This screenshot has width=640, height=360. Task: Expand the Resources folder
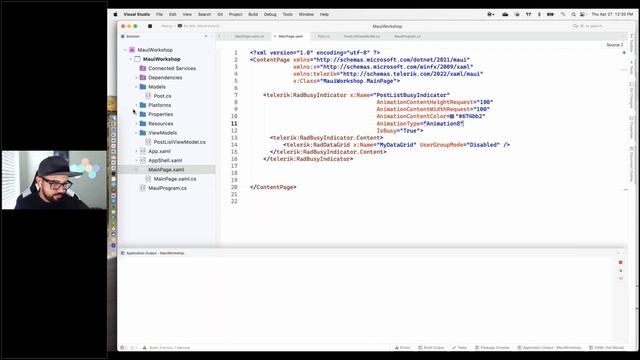pyautogui.click(x=136, y=123)
